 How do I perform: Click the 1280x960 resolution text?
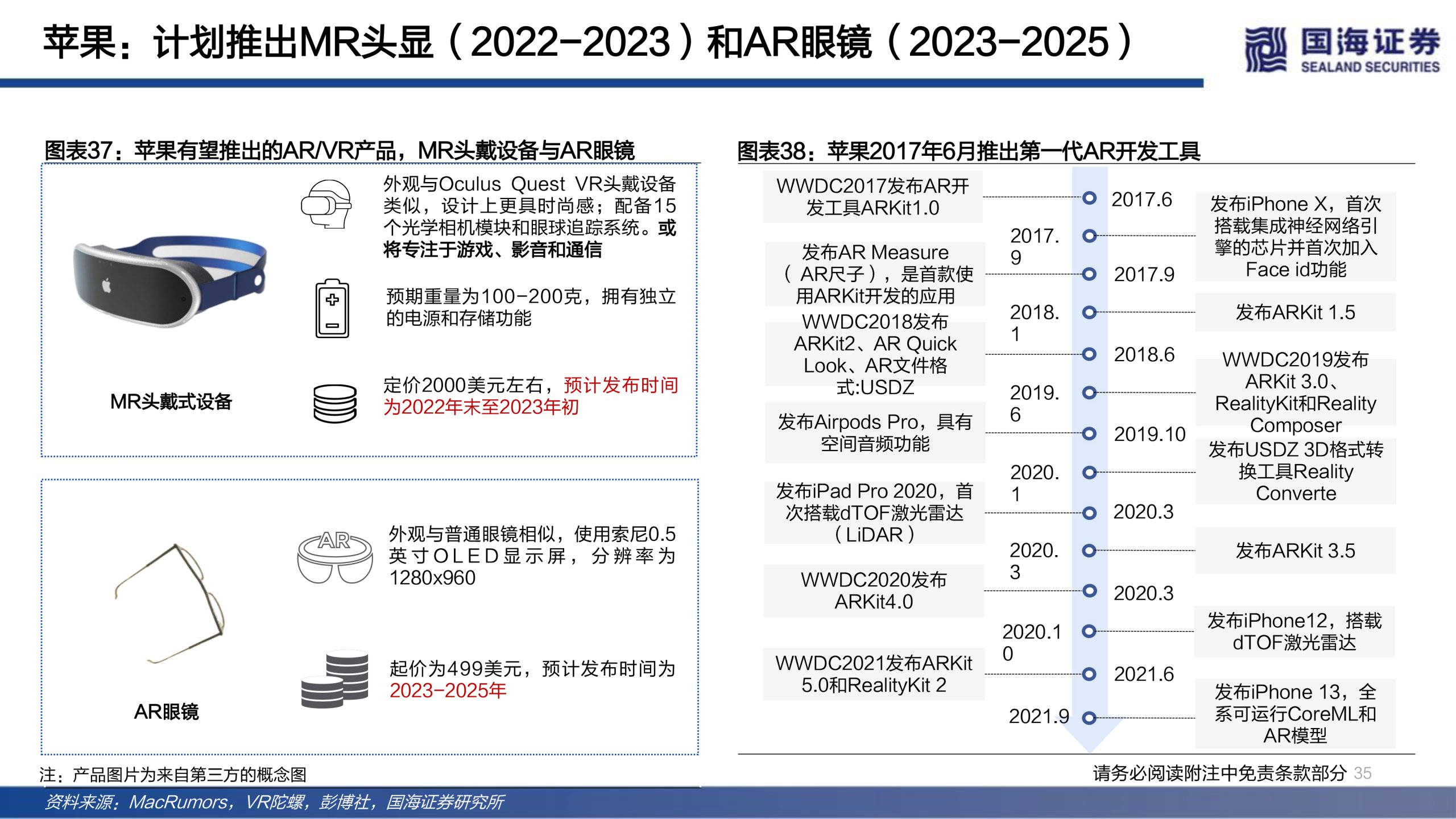(x=432, y=578)
